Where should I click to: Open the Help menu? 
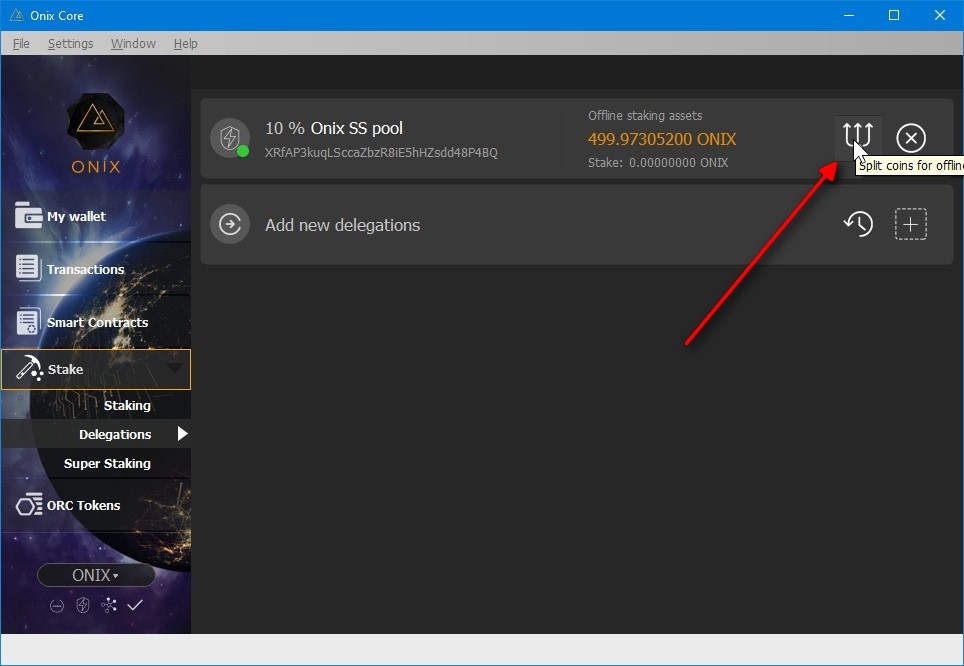185,44
